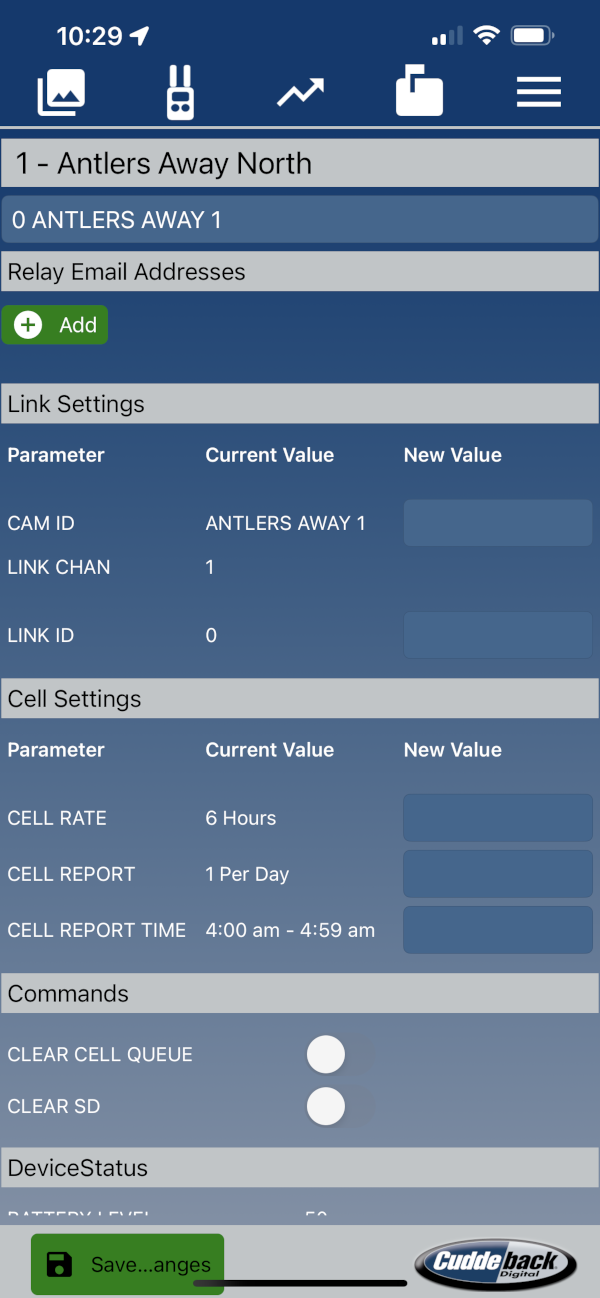600x1298 pixels.
Task: Open CELL RATE new value dropdown
Action: tap(498, 818)
